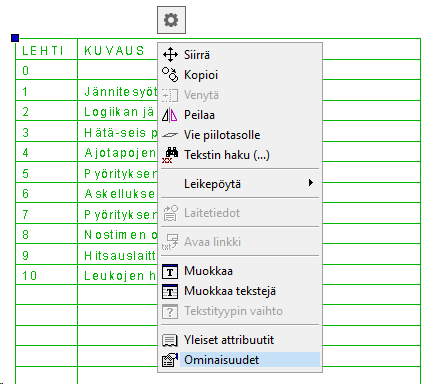The image size is (425, 384).
Task: Click the gear settings button above the table
Action: point(171,20)
